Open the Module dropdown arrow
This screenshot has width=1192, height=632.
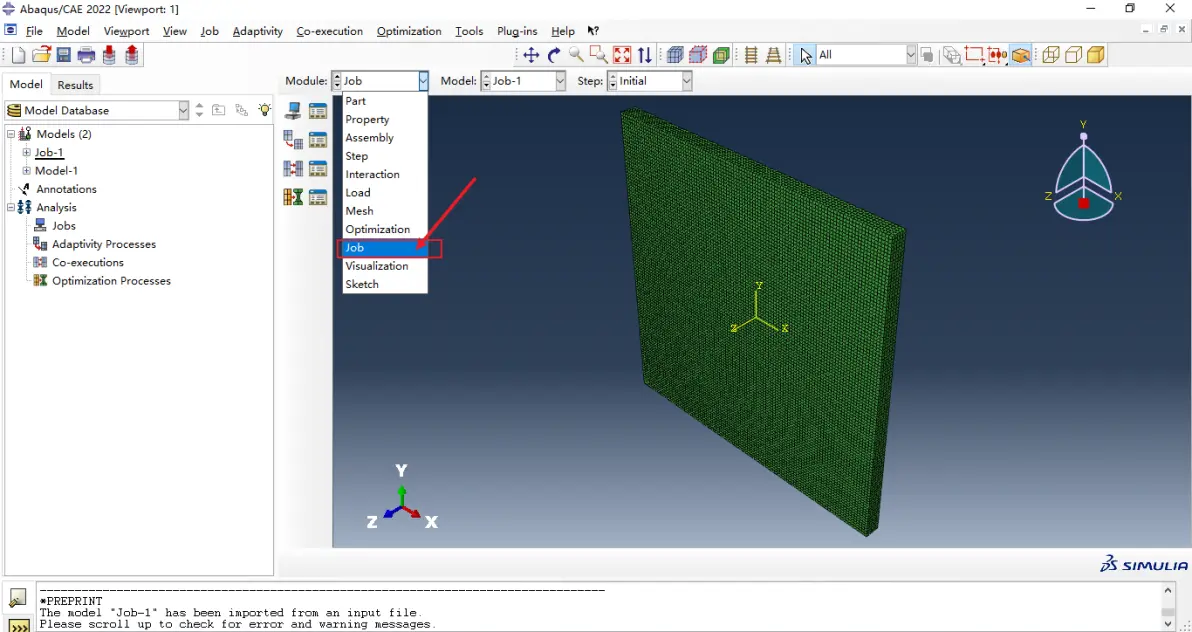[423, 81]
